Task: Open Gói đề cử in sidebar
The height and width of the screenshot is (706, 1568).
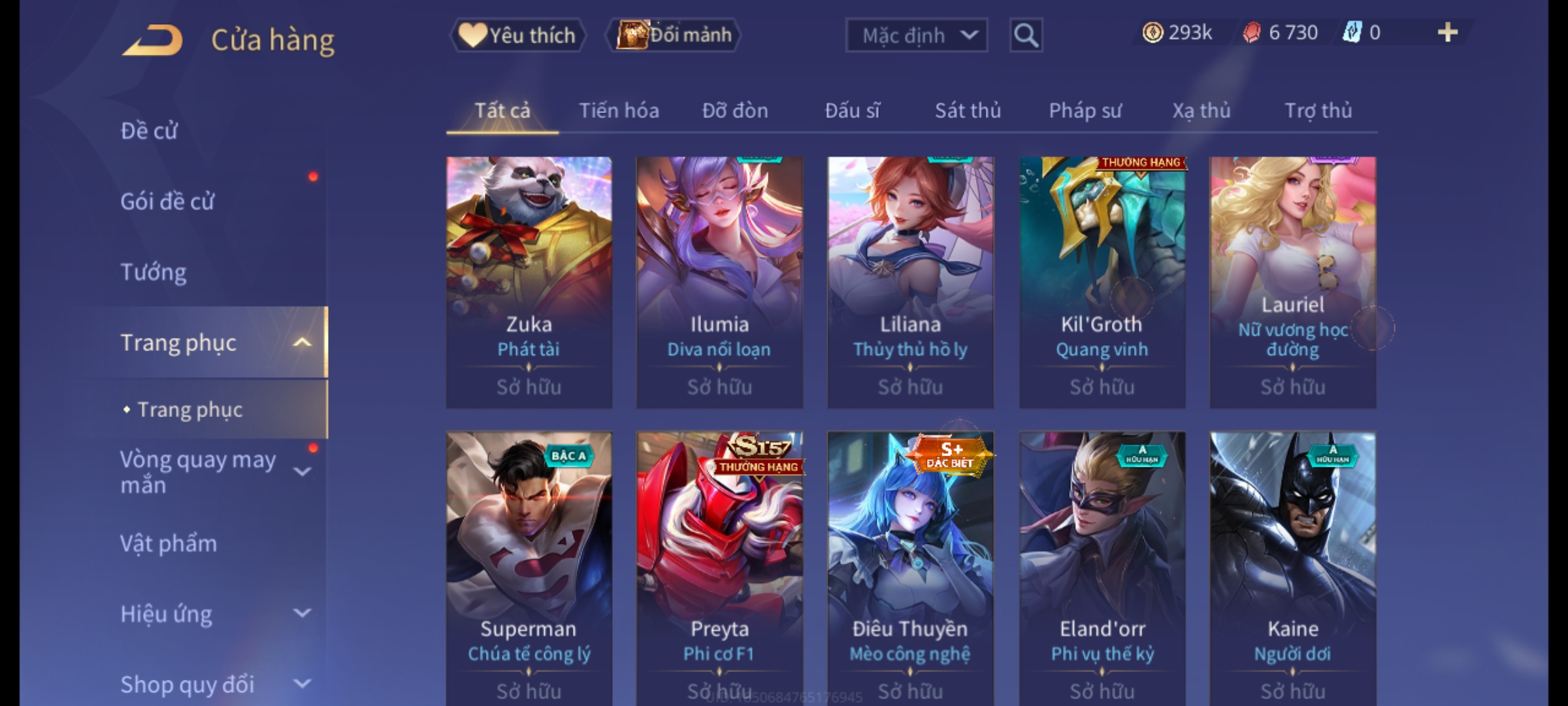Action: pyautogui.click(x=167, y=201)
